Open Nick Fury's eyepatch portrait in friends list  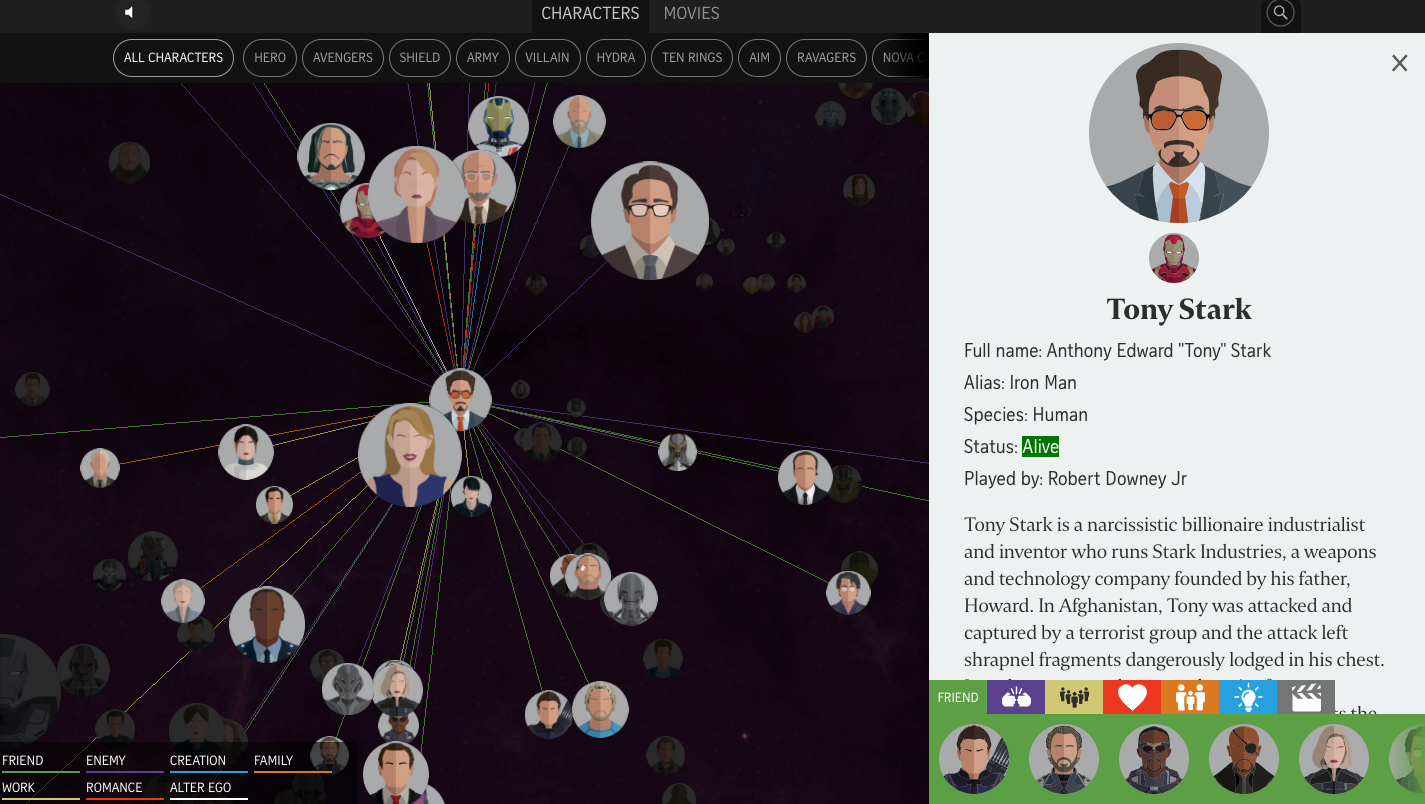click(x=1243, y=759)
